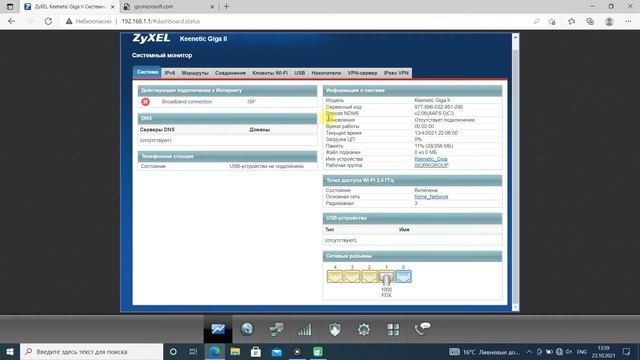Image resolution: width=640 pixels, height=360 pixels.
Task: Click the Keenetic_Giga device name link
Action: coord(431,159)
